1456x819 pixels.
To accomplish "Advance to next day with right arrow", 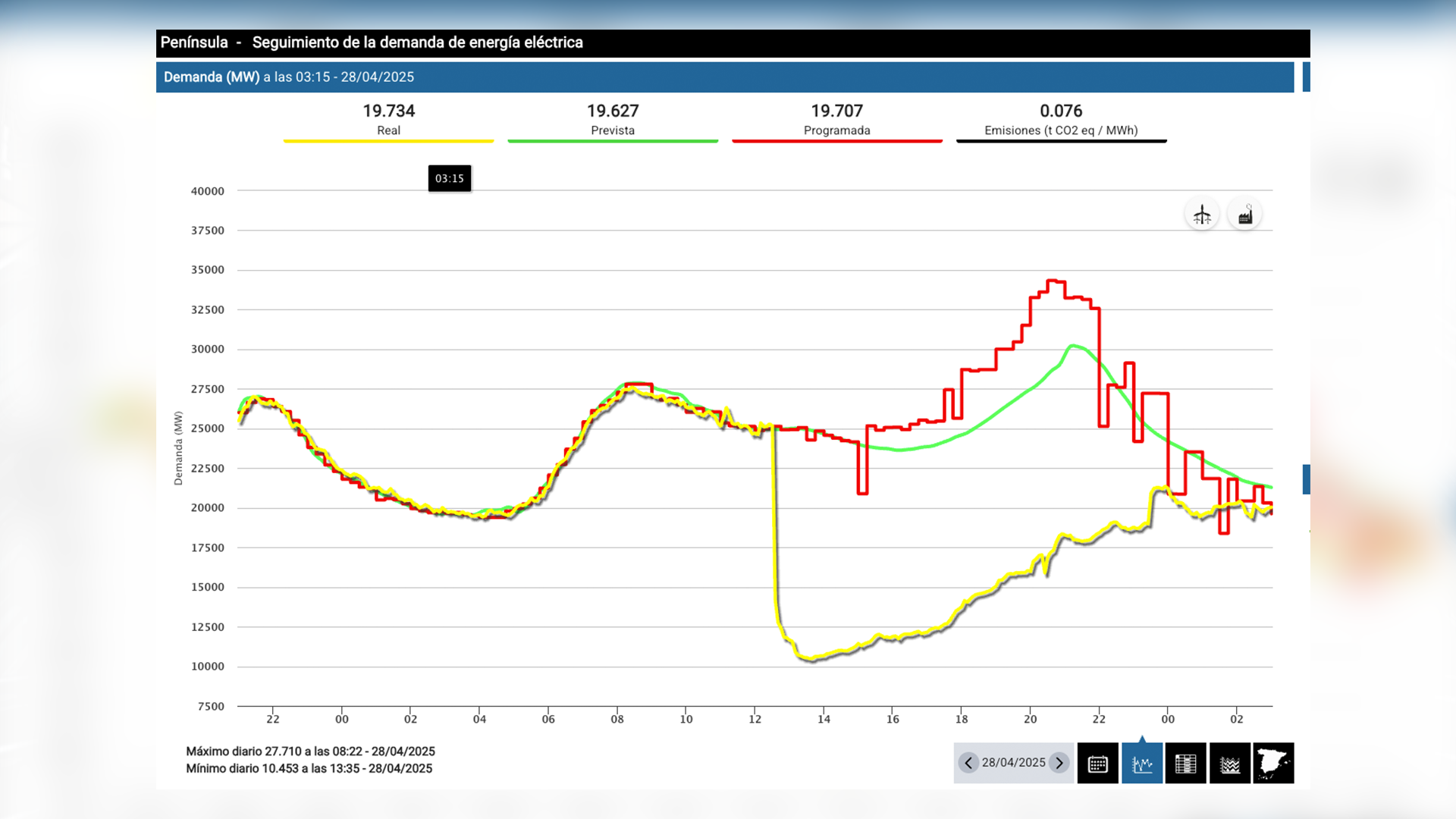I will pyautogui.click(x=1059, y=763).
